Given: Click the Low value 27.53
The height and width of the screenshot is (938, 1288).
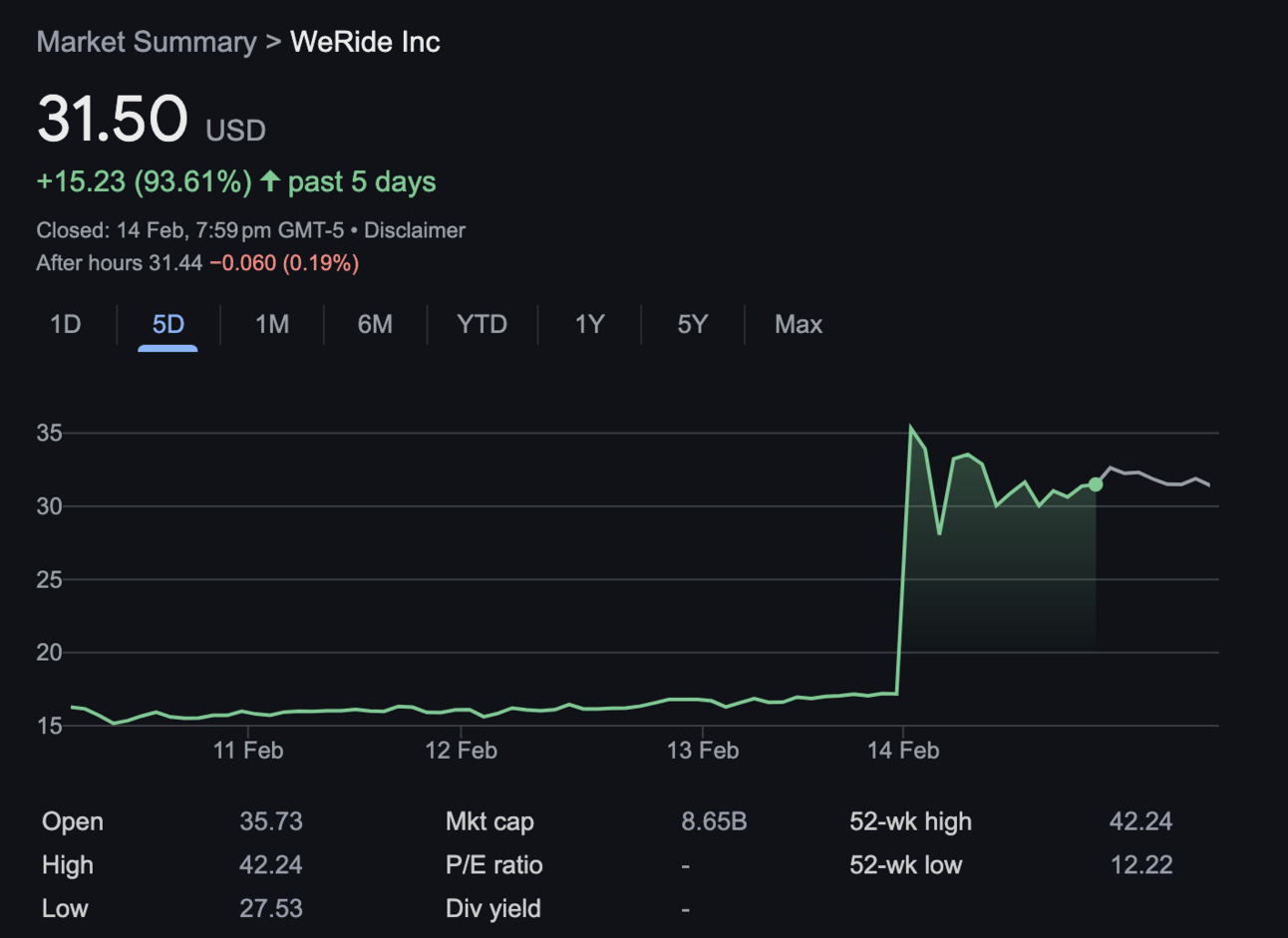Looking at the screenshot, I should tap(271, 909).
